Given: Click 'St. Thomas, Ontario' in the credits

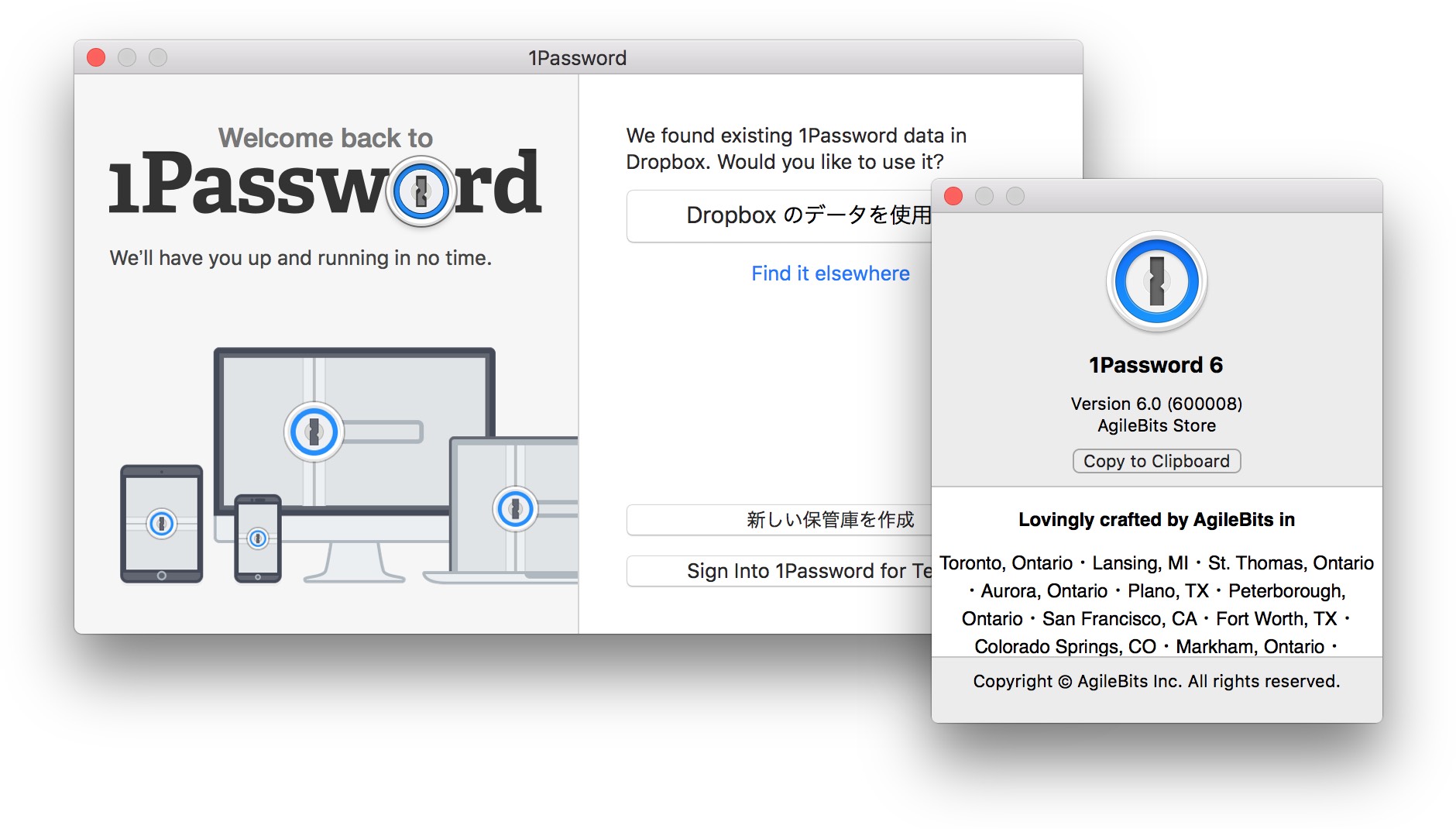Looking at the screenshot, I should (1291, 563).
